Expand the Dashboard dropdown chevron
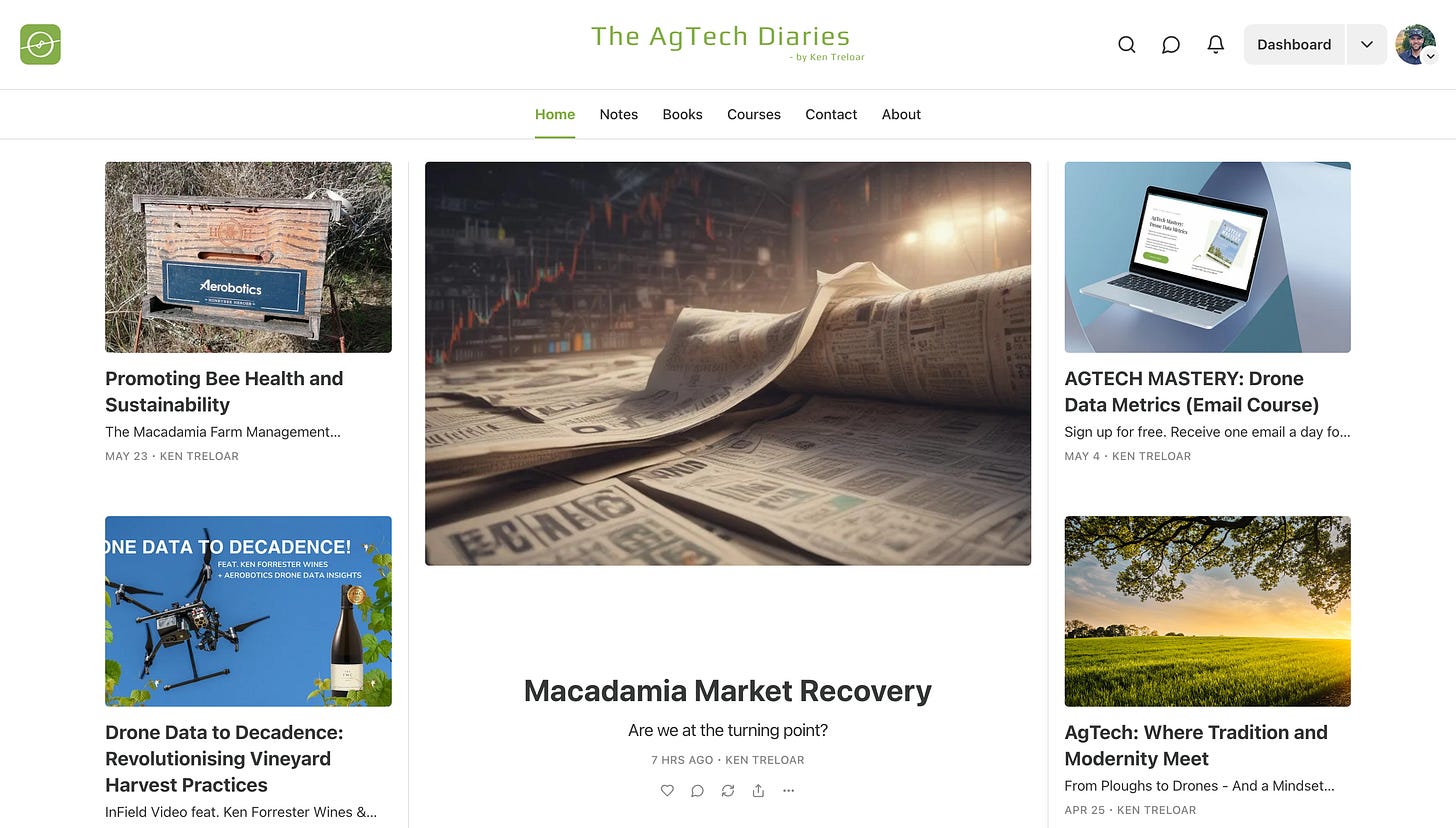 click(x=1366, y=45)
